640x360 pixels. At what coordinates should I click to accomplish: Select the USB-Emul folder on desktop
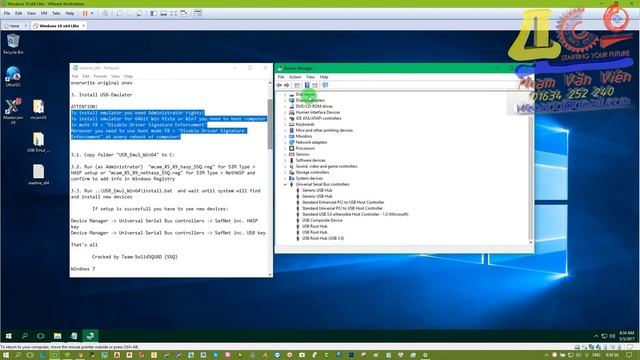tap(38, 142)
